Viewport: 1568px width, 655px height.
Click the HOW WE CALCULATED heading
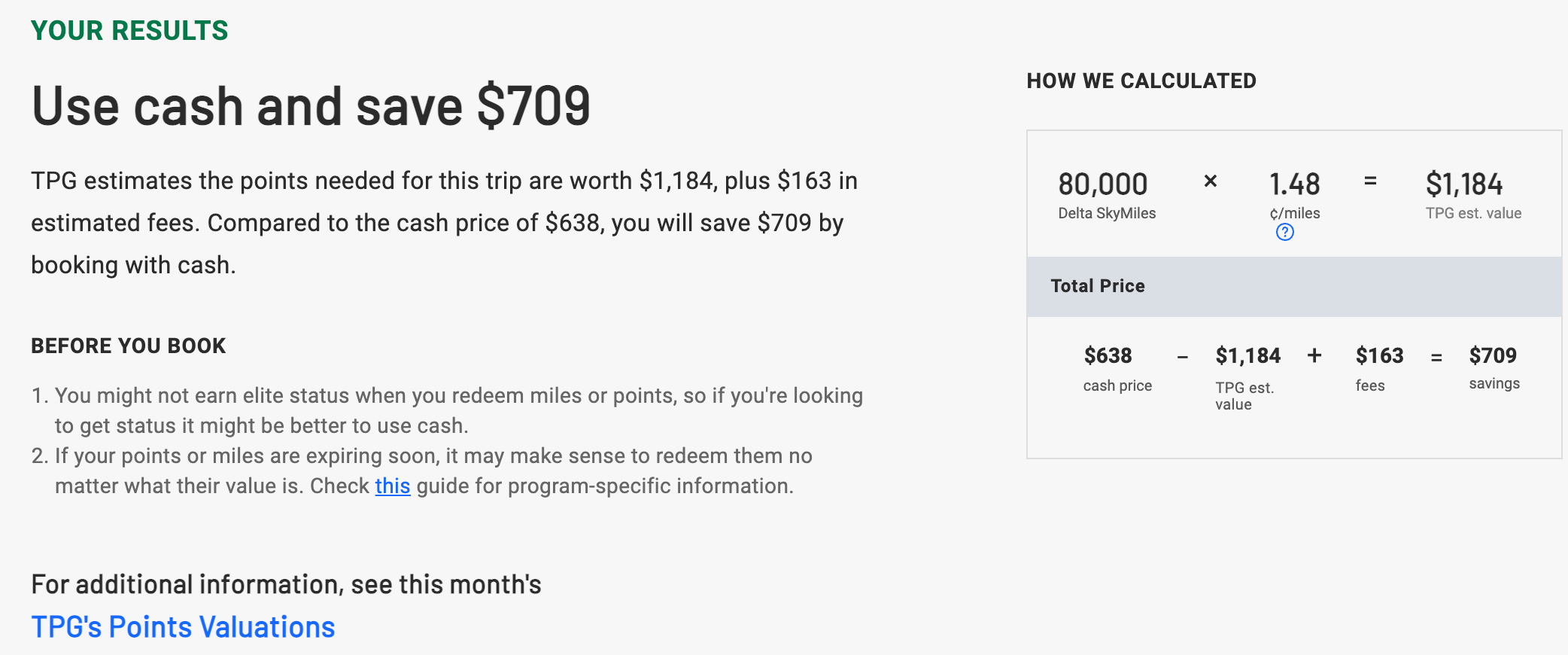[1141, 81]
